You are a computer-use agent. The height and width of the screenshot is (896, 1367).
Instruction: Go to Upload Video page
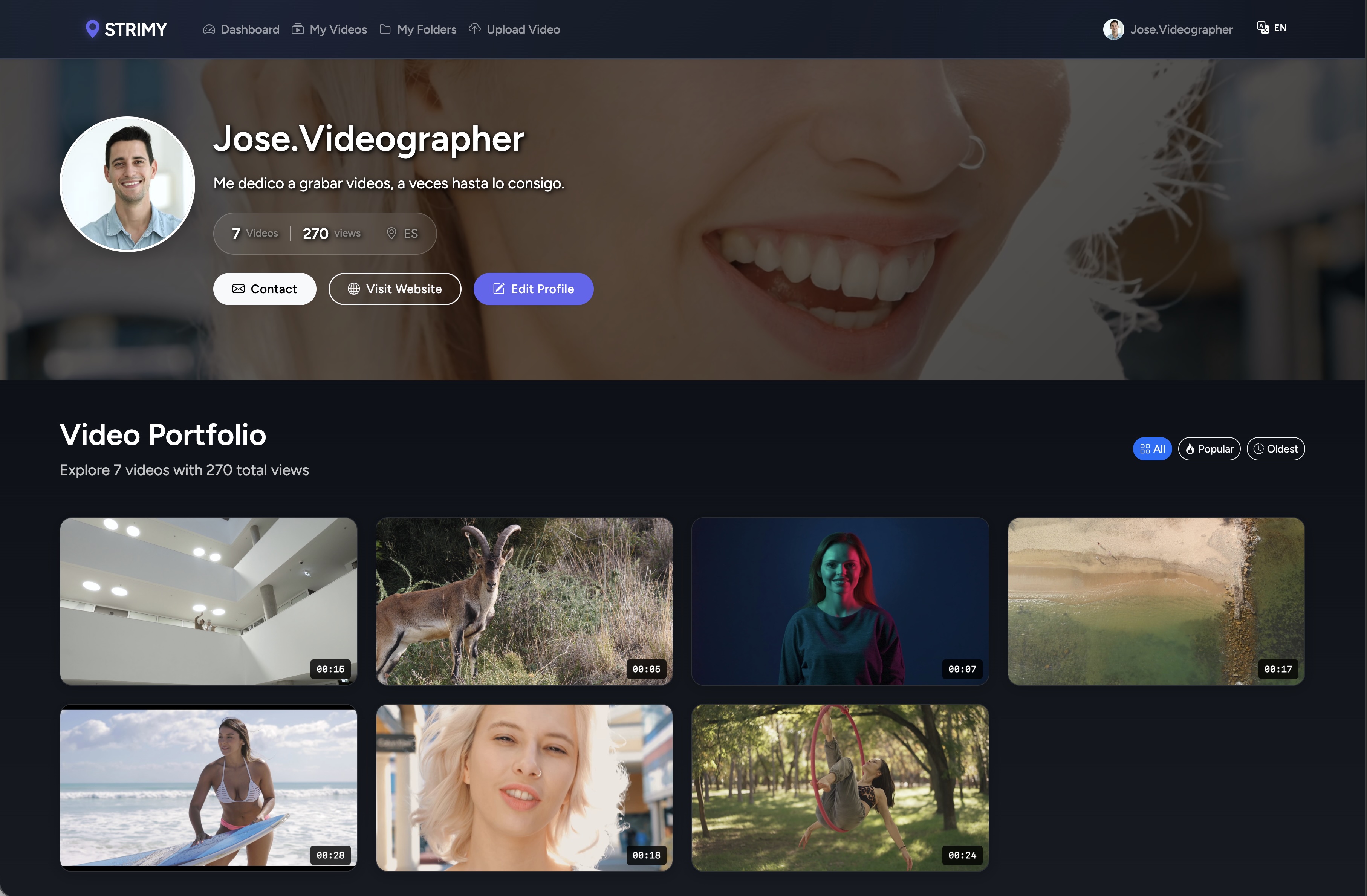523,29
